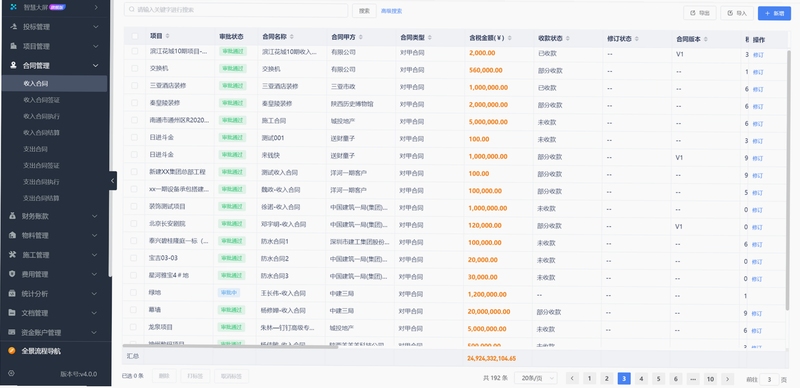Click the settings icon beside version number
This screenshot has height=388, width=800.
[x=11, y=373]
